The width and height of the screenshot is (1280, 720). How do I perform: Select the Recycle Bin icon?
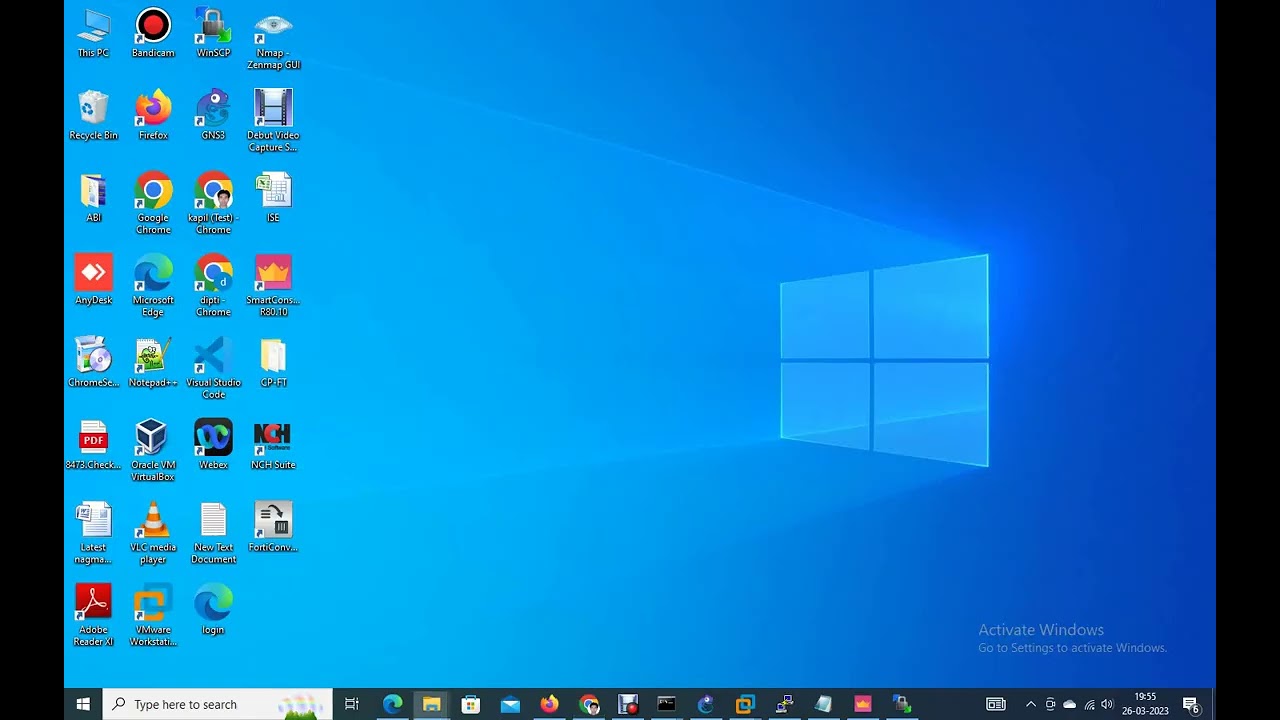coord(93,115)
